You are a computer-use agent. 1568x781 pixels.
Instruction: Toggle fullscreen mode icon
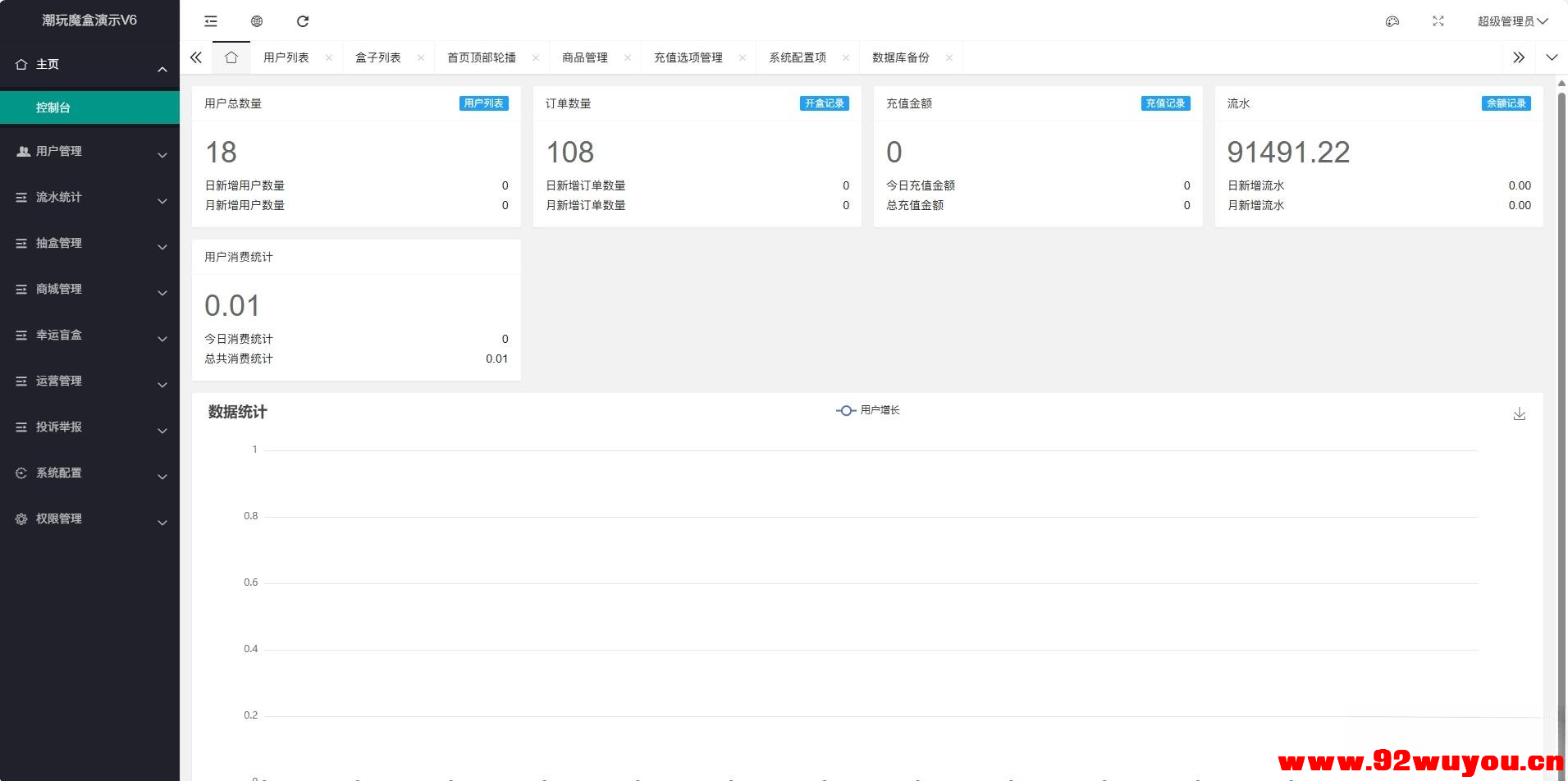click(x=1438, y=21)
